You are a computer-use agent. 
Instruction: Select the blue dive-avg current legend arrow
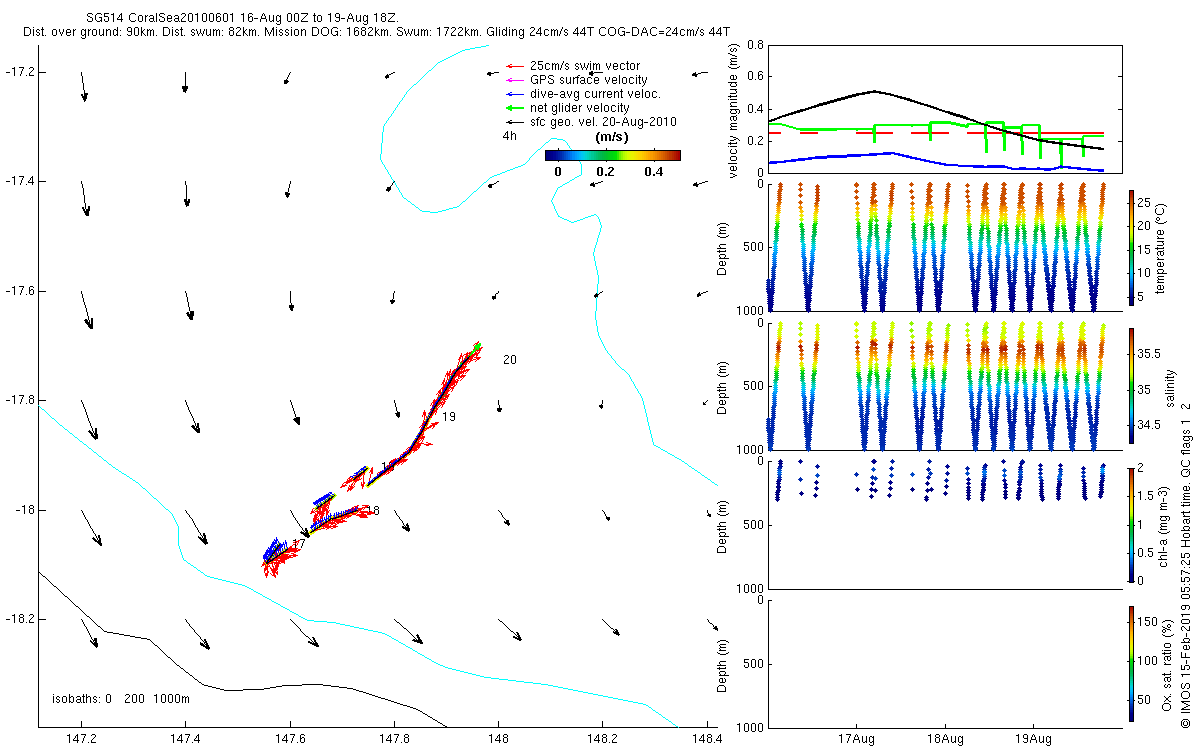coord(515,94)
